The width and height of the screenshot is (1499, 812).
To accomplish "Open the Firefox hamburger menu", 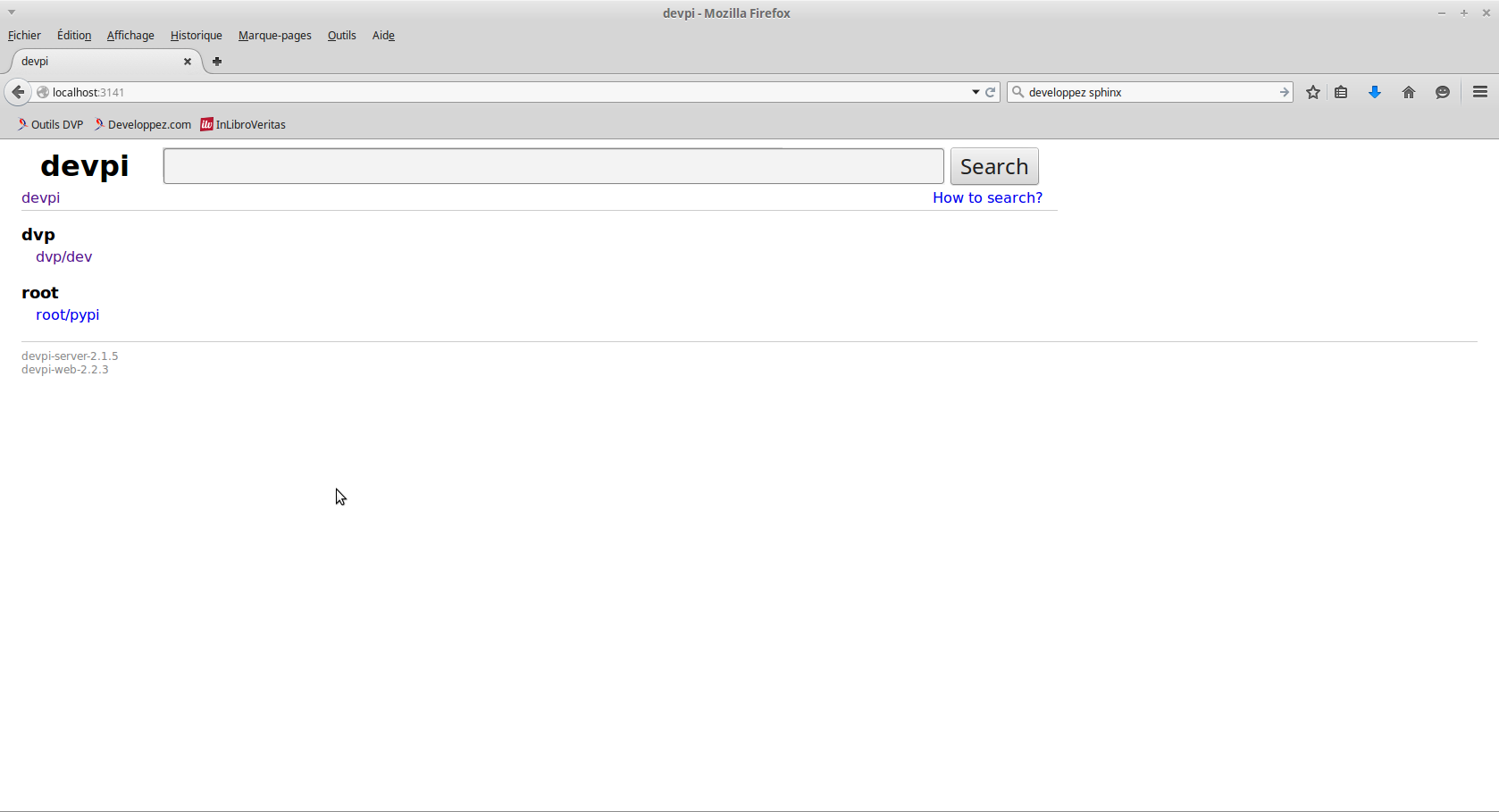I will pos(1479,92).
